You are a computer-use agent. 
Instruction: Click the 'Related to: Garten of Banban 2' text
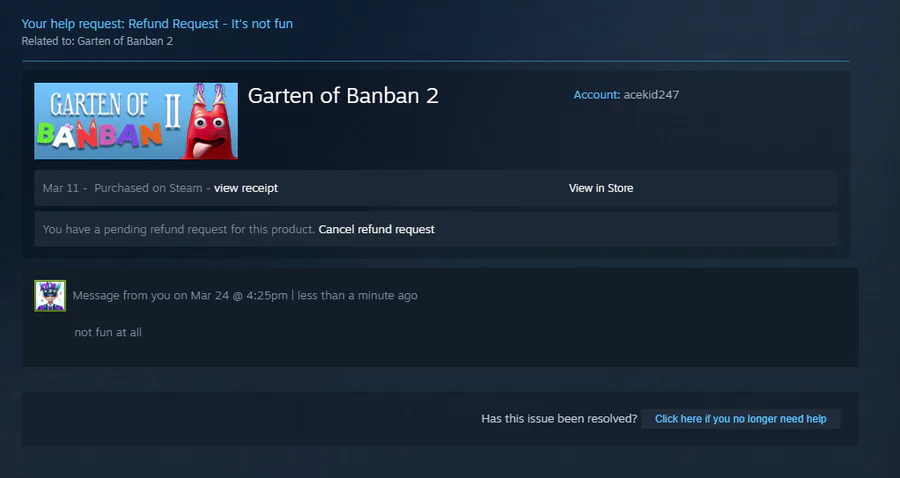pos(97,41)
